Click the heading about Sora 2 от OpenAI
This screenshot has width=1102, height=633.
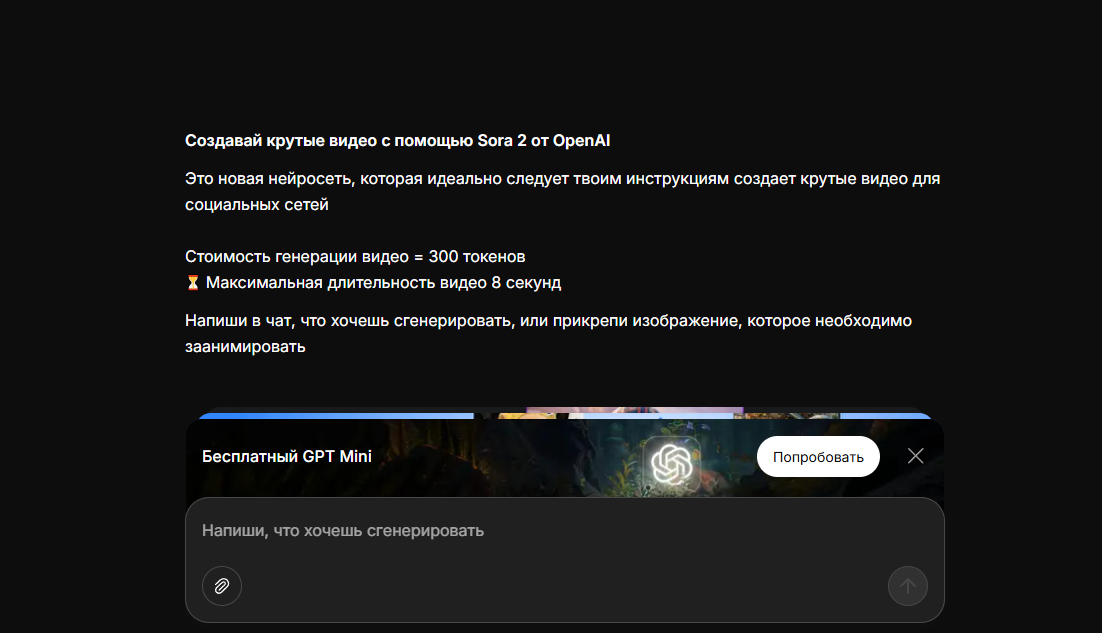(397, 141)
